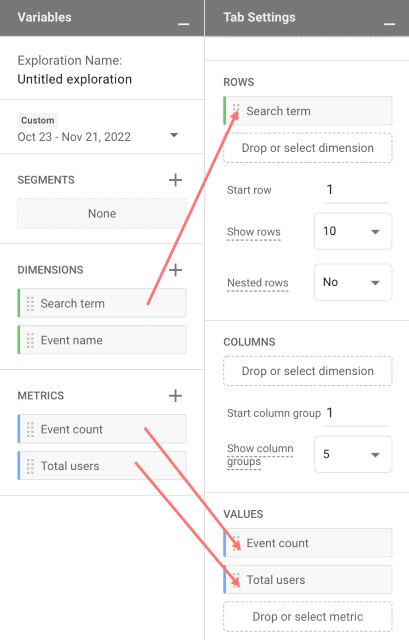
Task: Click the None segment placeholder
Action: [102, 213]
